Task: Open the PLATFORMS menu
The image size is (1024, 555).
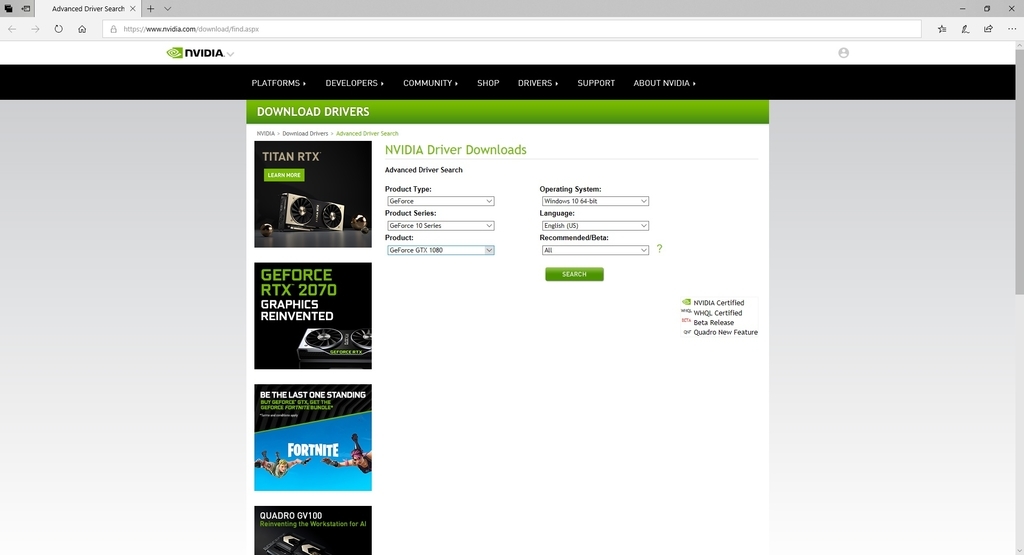Action: 279,83
